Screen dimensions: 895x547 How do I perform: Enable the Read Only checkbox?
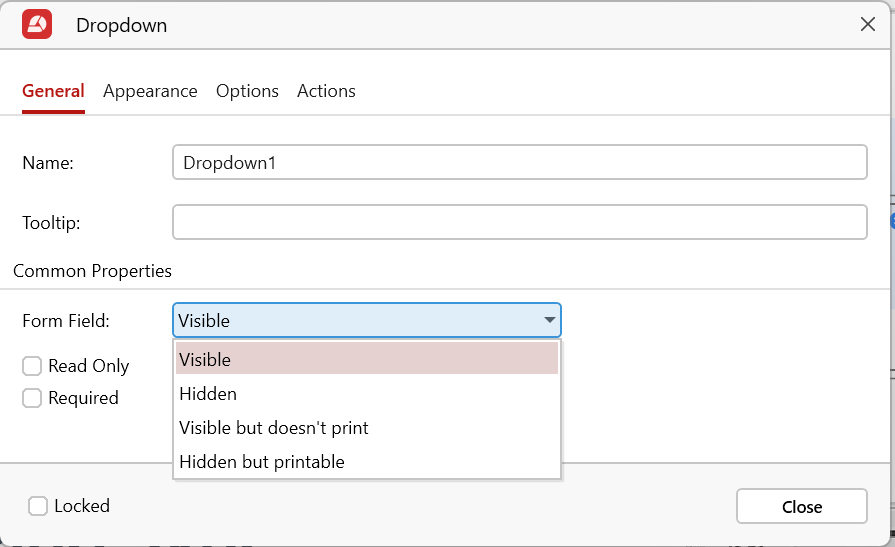(x=32, y=366)
